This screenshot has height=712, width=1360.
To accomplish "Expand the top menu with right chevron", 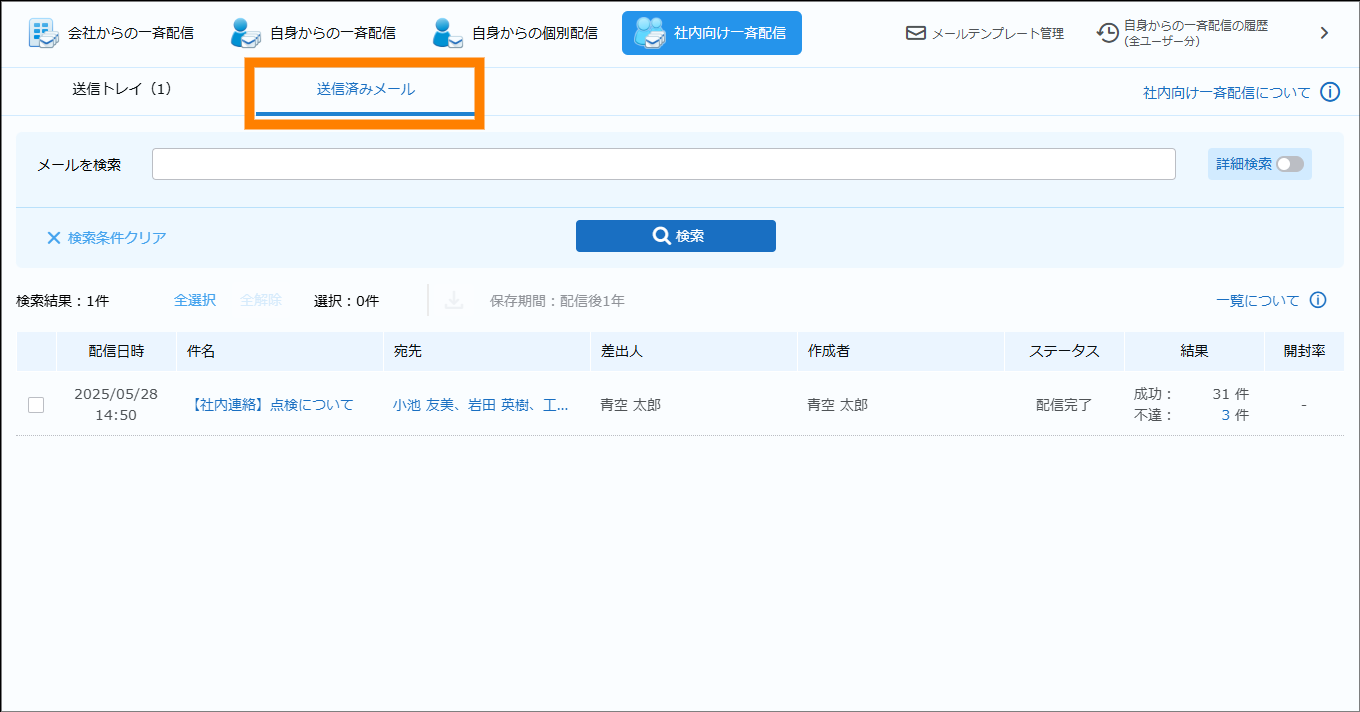I will point(1324,33).
